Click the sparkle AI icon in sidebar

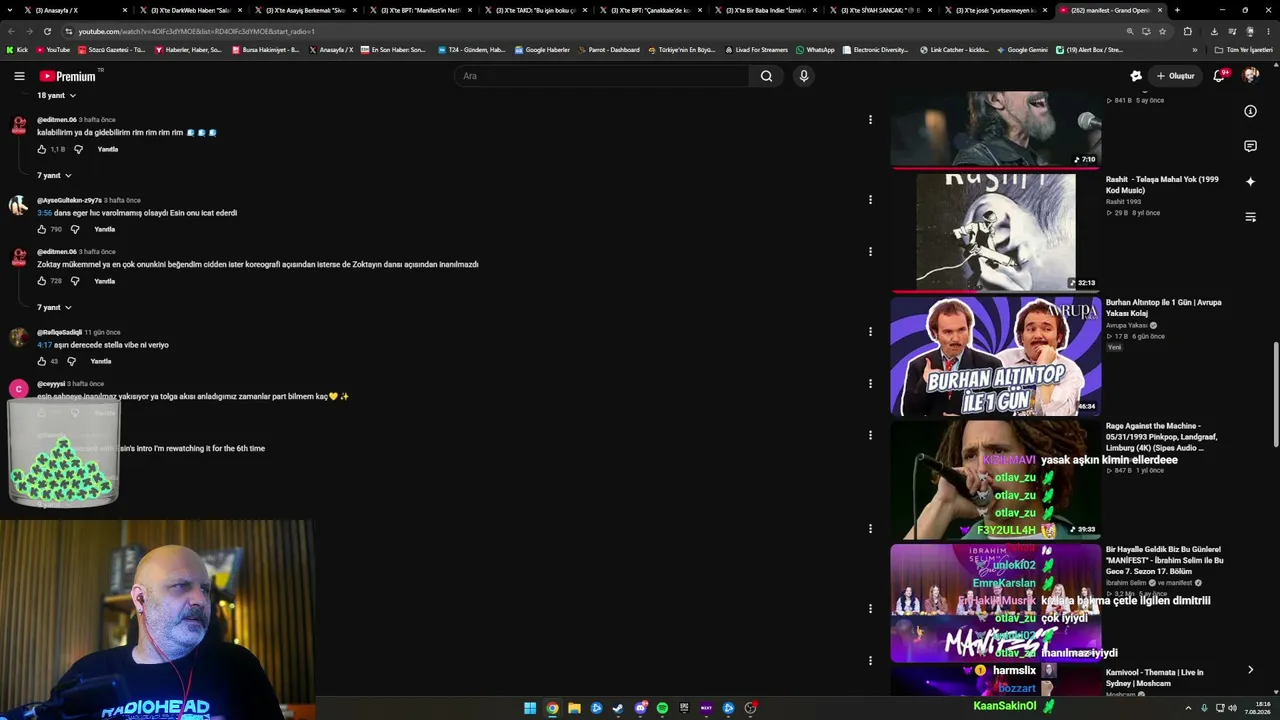1250,181
